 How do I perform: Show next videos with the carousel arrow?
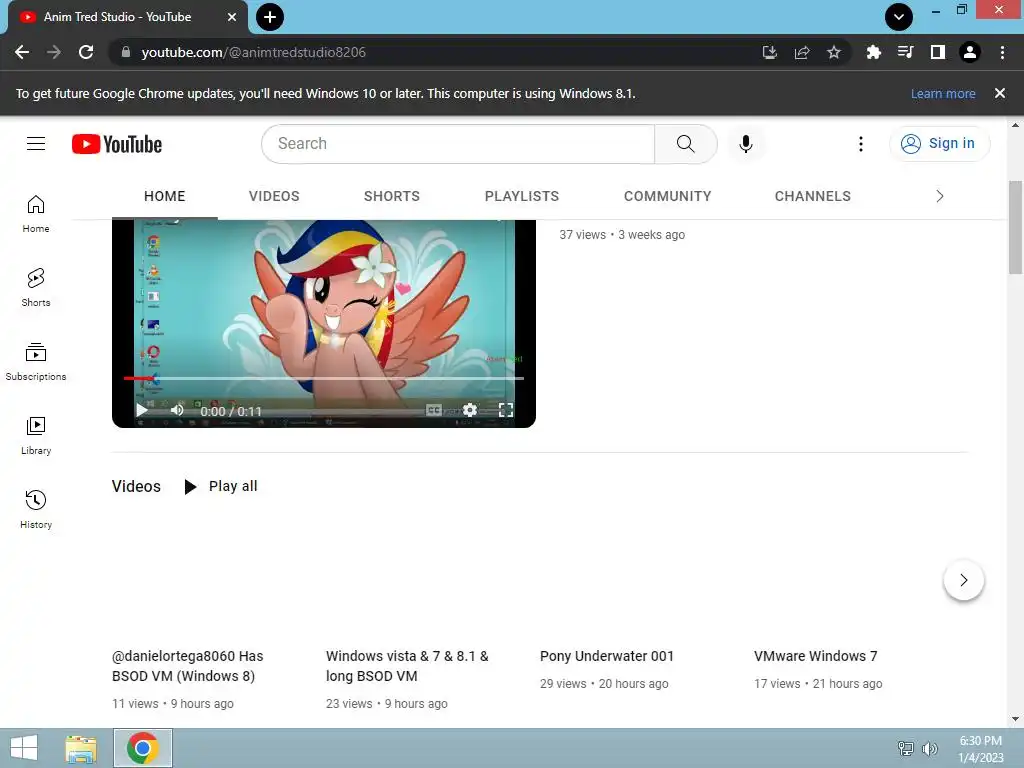click(964, 580)
